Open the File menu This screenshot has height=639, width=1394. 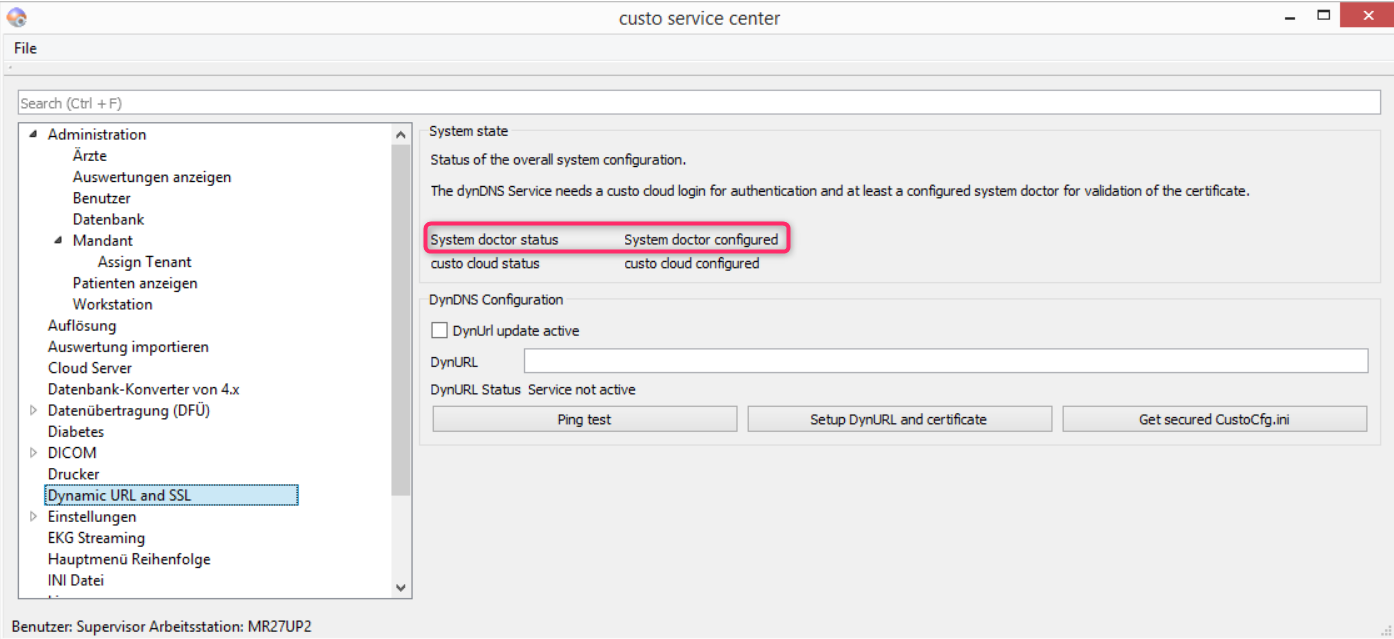tap(25, 48)
